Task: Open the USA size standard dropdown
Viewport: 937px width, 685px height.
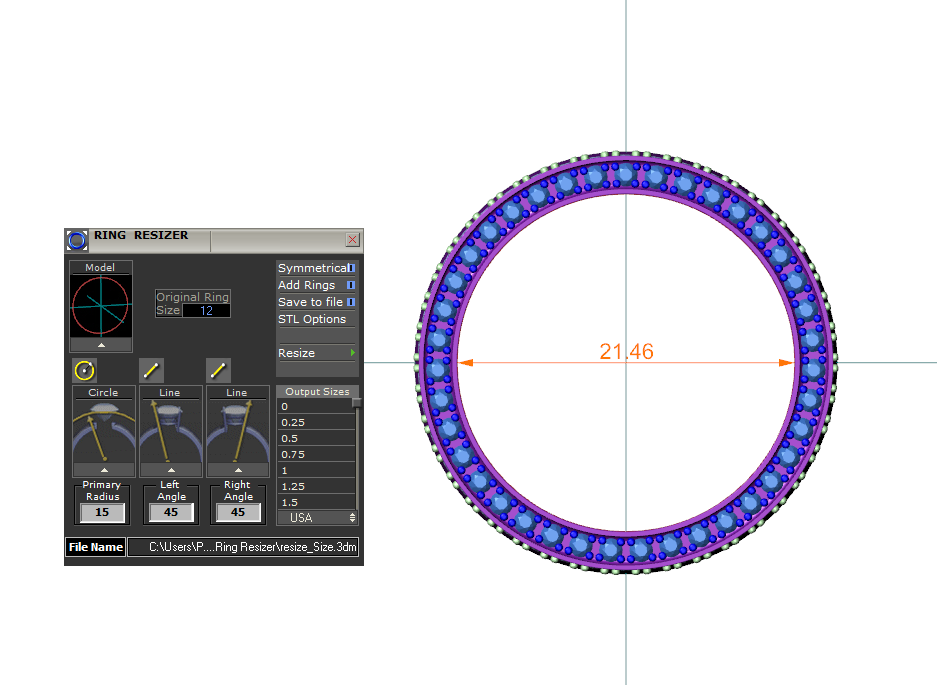Action: (x=317, y=518)
